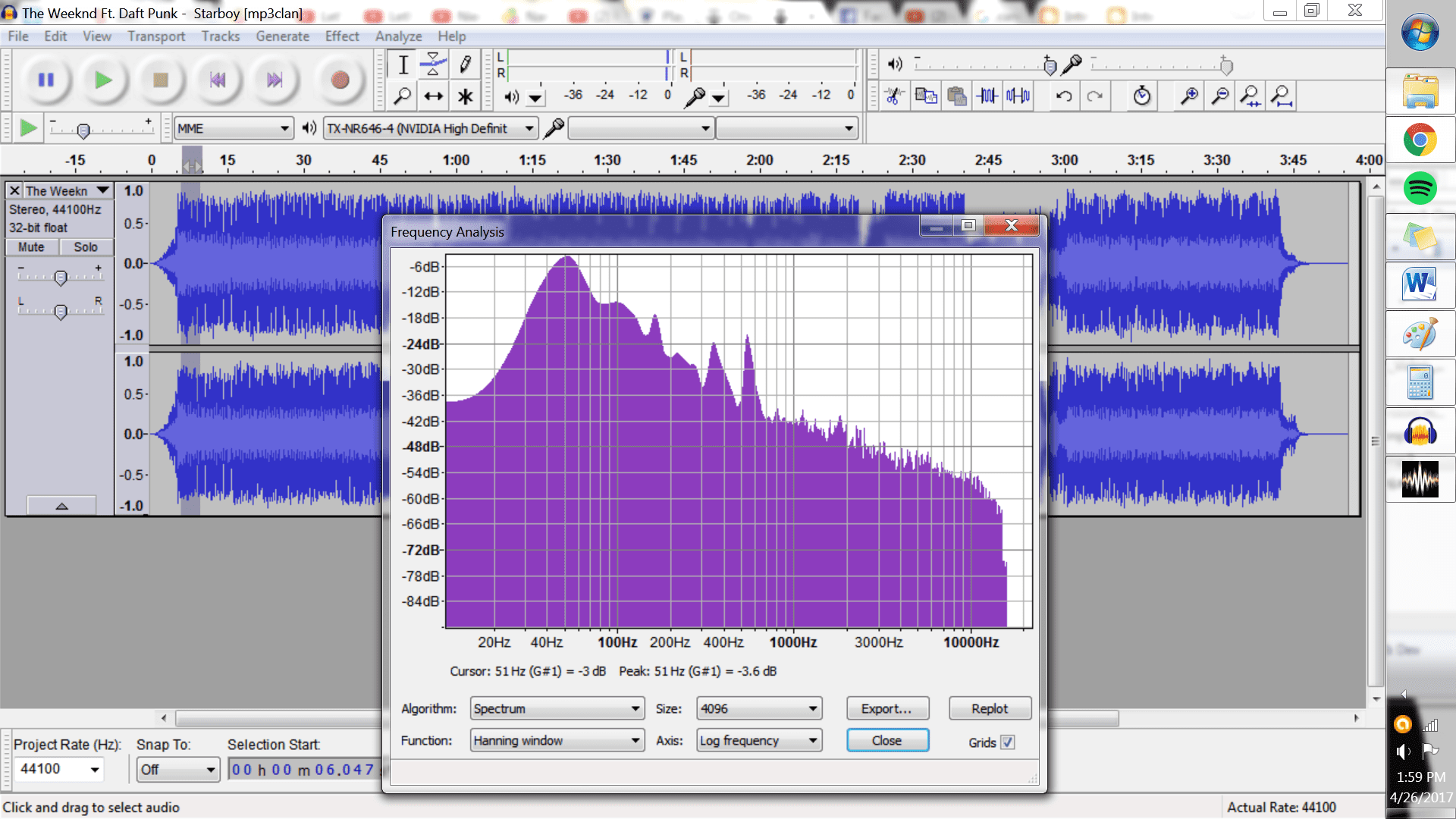Select the Zoom magnifier tool
Image resolution: width=1456 pixels, height=819 pixels.
pyautogui.click(x=403, y=96)
